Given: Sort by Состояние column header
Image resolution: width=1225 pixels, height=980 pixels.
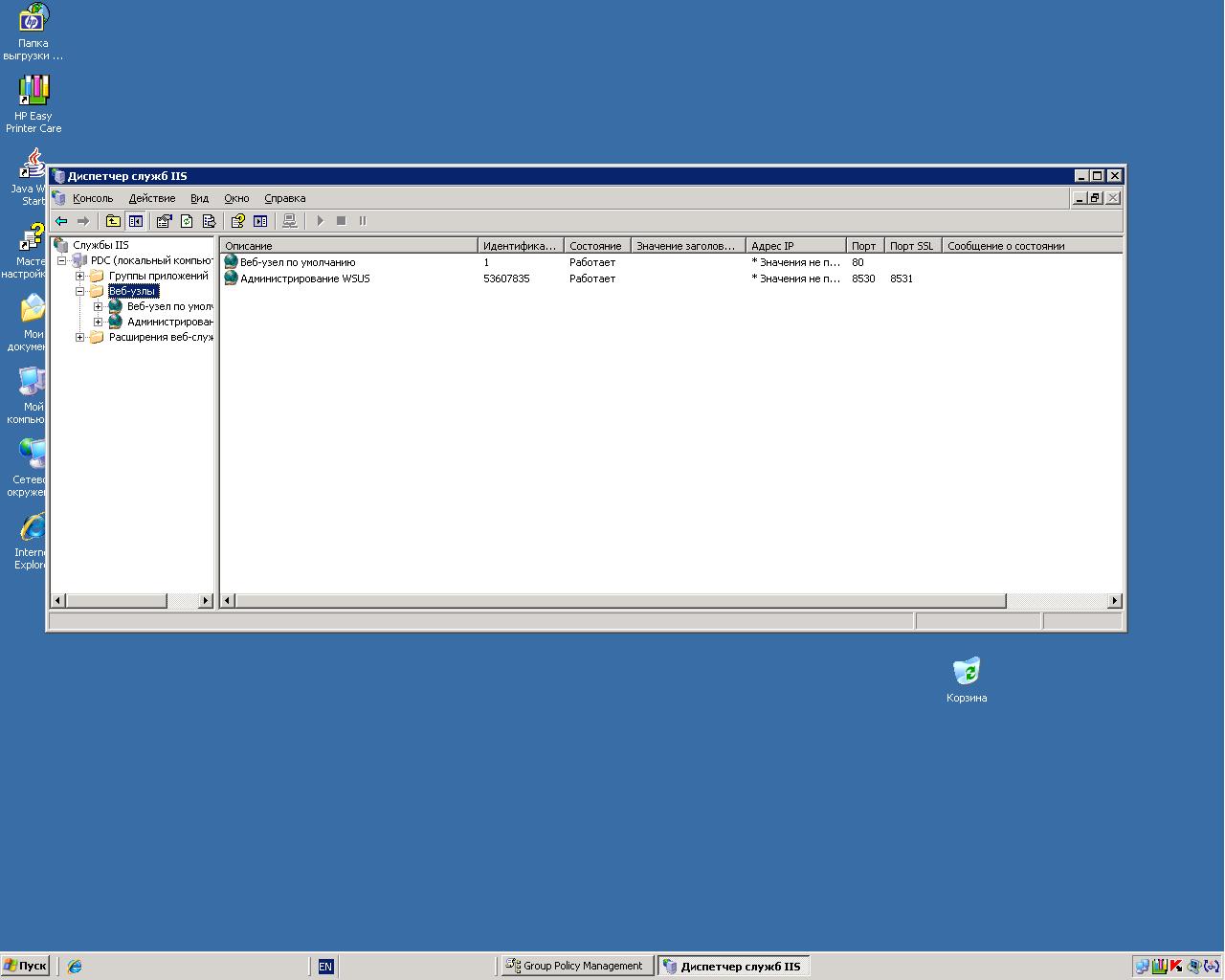Looking at the screenshot, I should pos(597,246).
